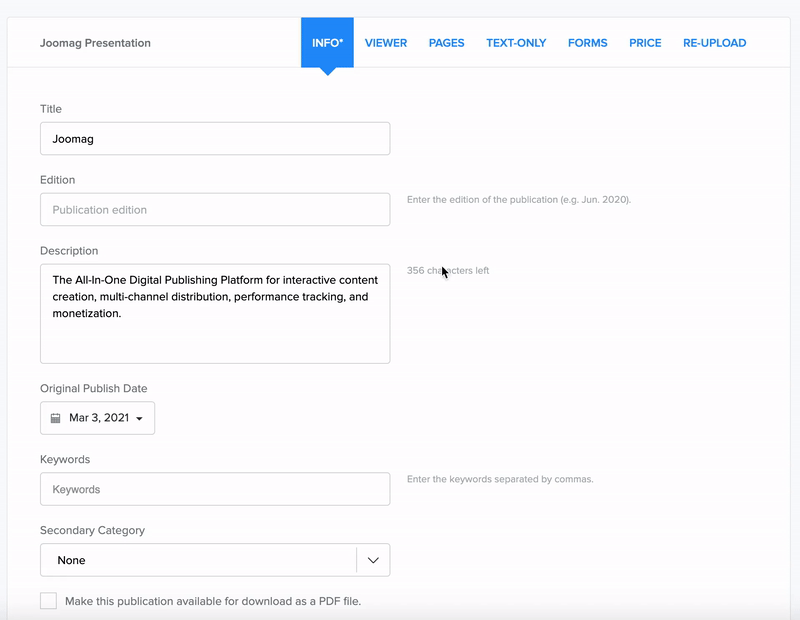Screen dimensions: 800x620
Task: Open the date caret next to Mar 3, 2021
Action: [x=139, y=419]
